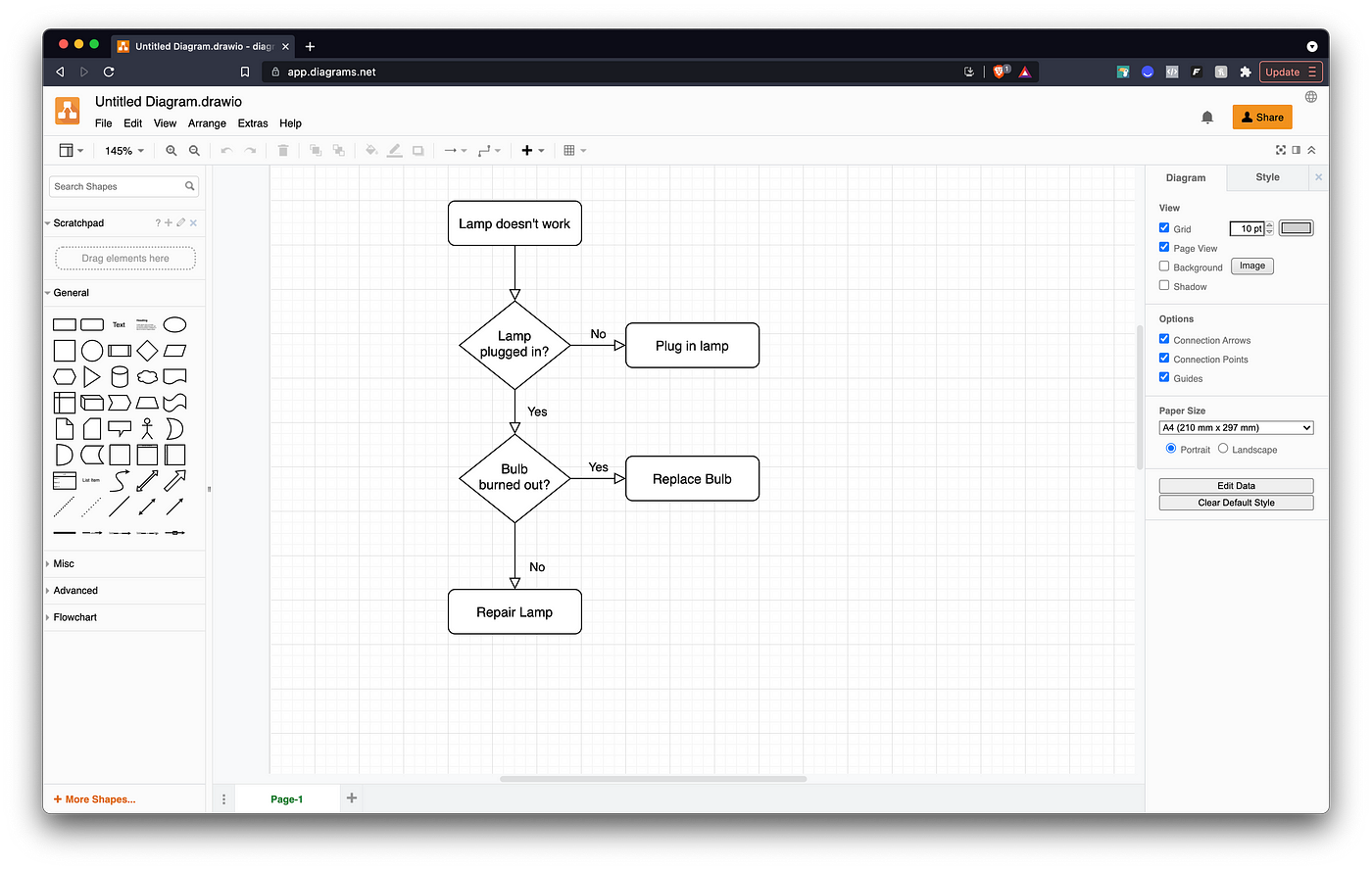Click Clear Default Style button
This screenshot has width=1372, height=870.
point(1236,503)
